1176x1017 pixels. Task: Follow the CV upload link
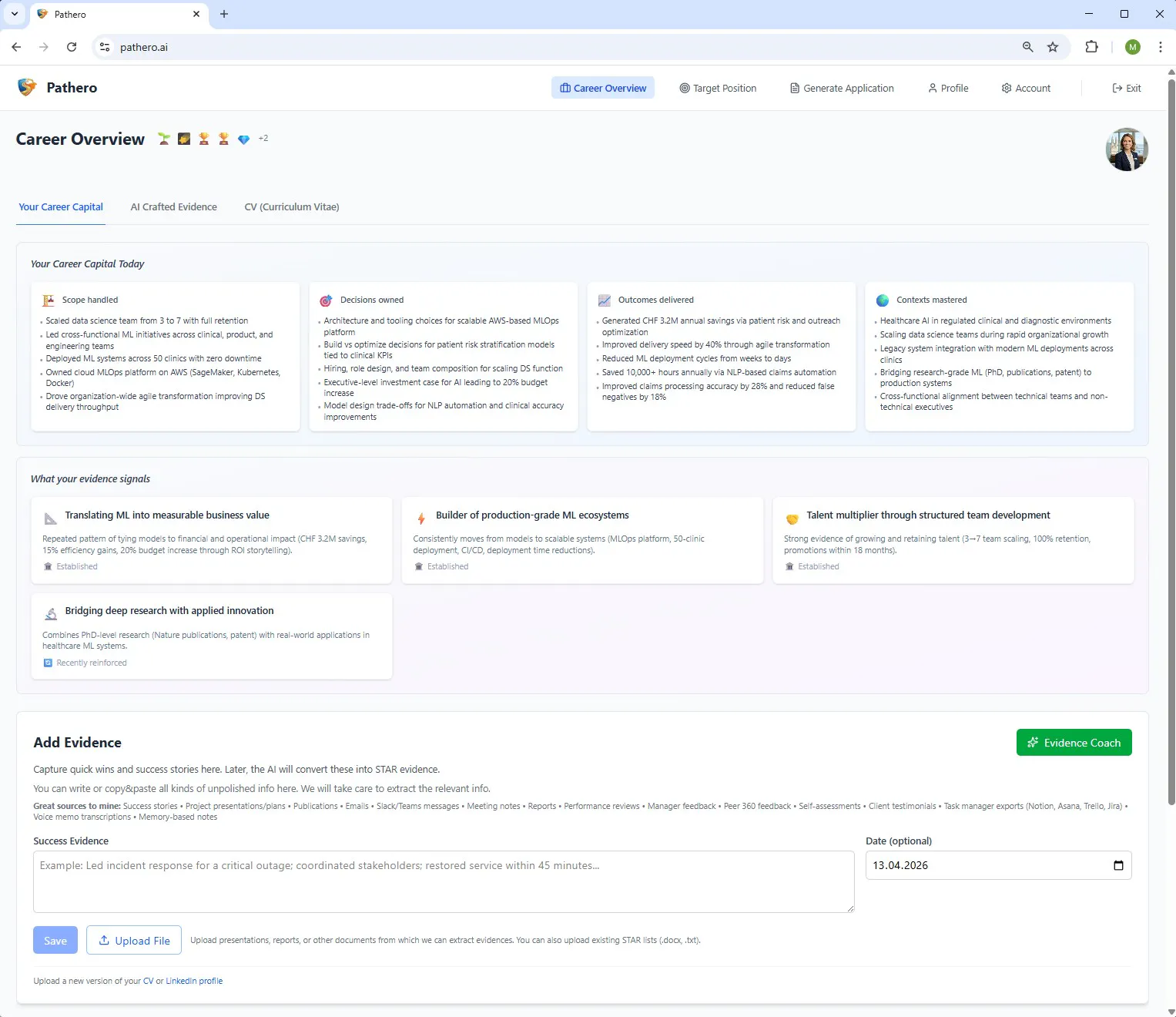tap(148, 981)
